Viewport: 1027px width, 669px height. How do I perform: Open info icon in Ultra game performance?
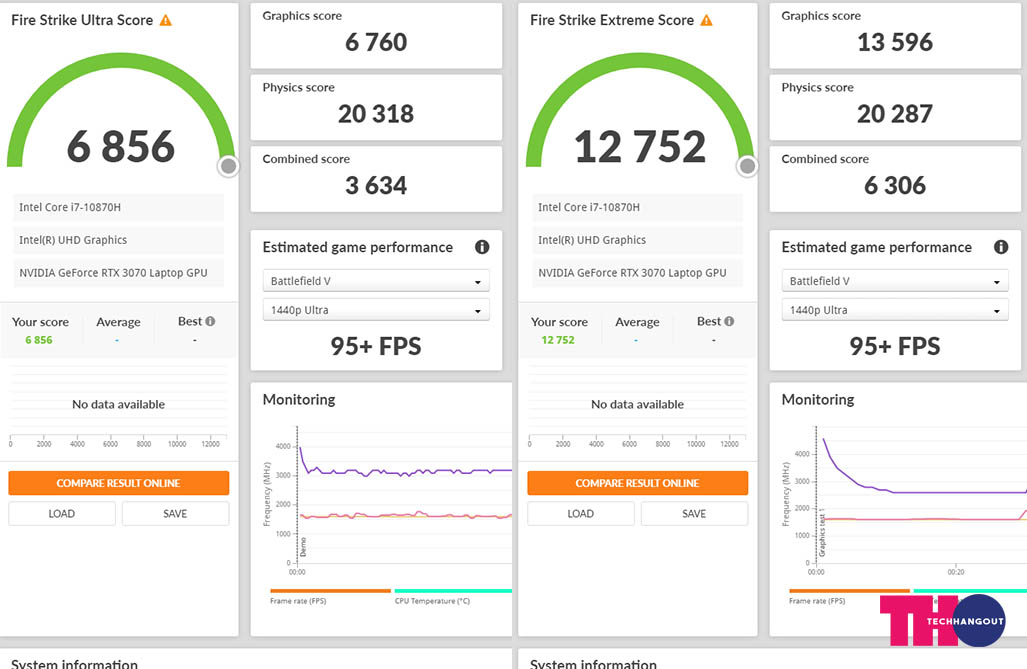(482, 247)
